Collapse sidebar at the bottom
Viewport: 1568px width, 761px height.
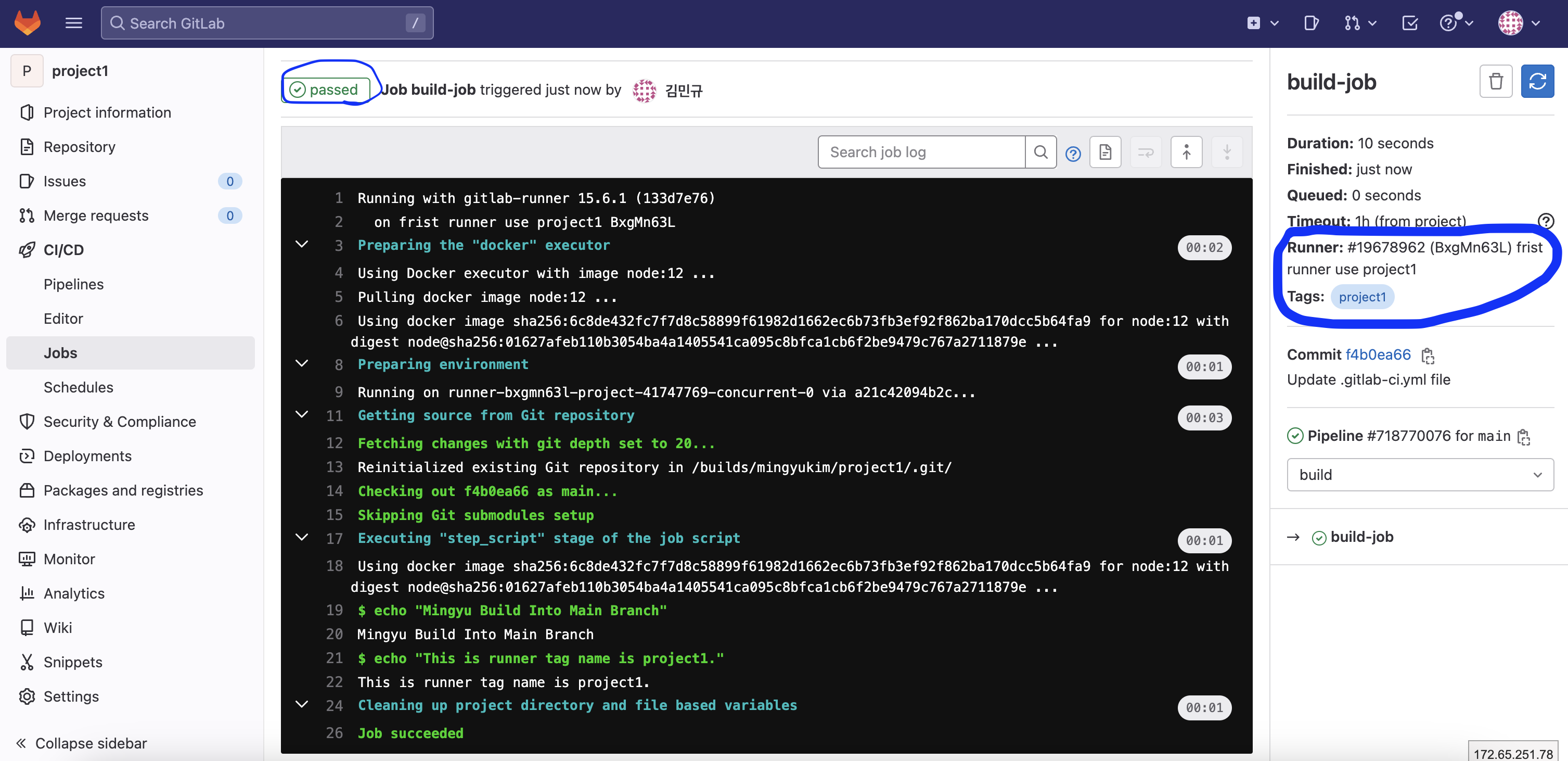(82, 743)
